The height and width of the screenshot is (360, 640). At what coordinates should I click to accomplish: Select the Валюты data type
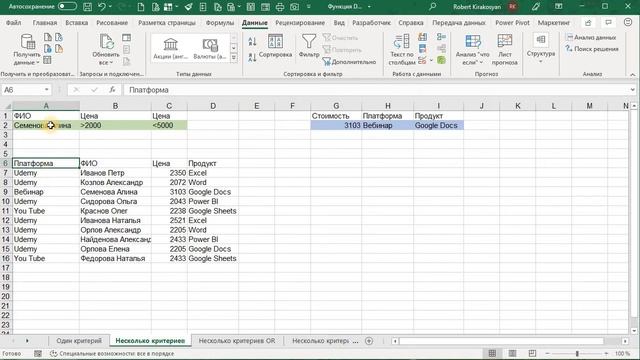point(210,49)
